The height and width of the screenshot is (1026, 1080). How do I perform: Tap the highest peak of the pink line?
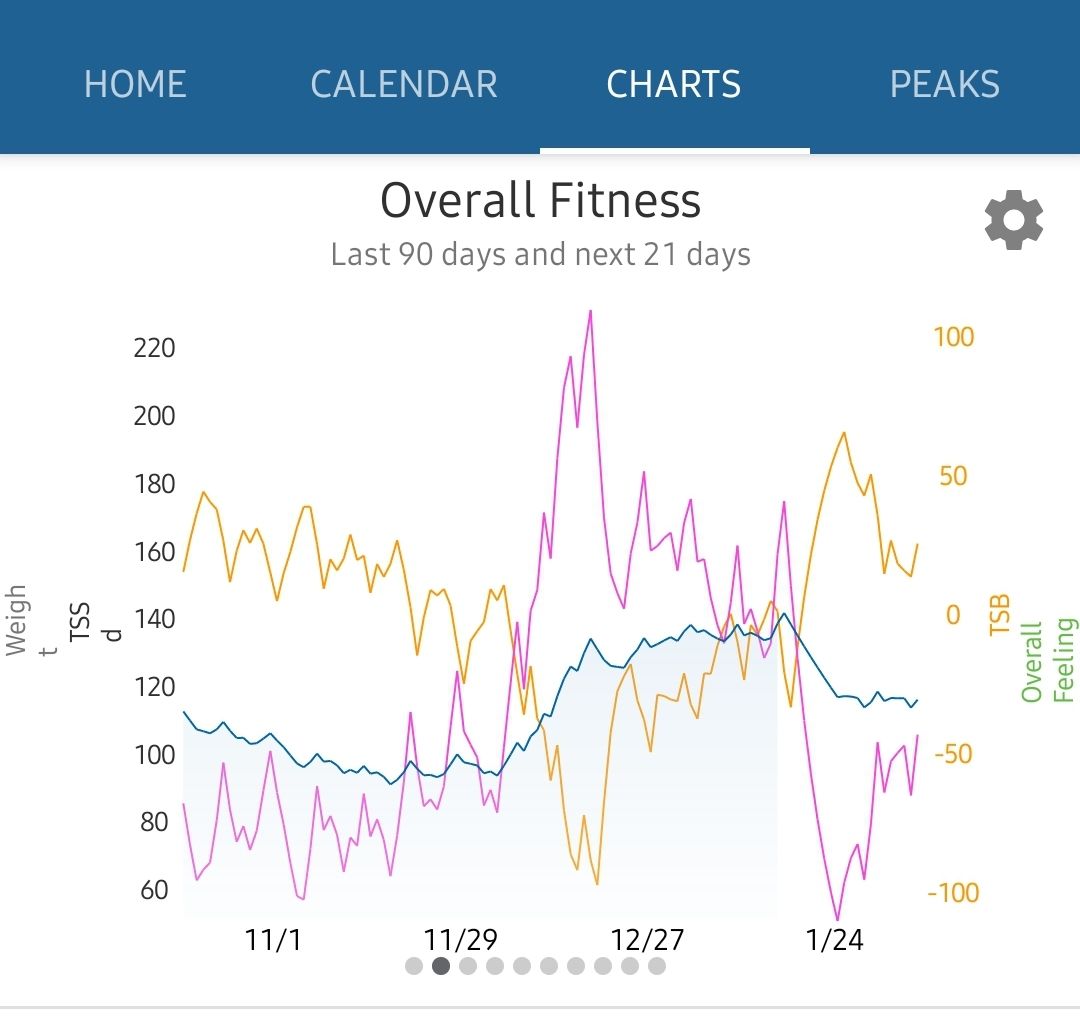coord(590,311)
